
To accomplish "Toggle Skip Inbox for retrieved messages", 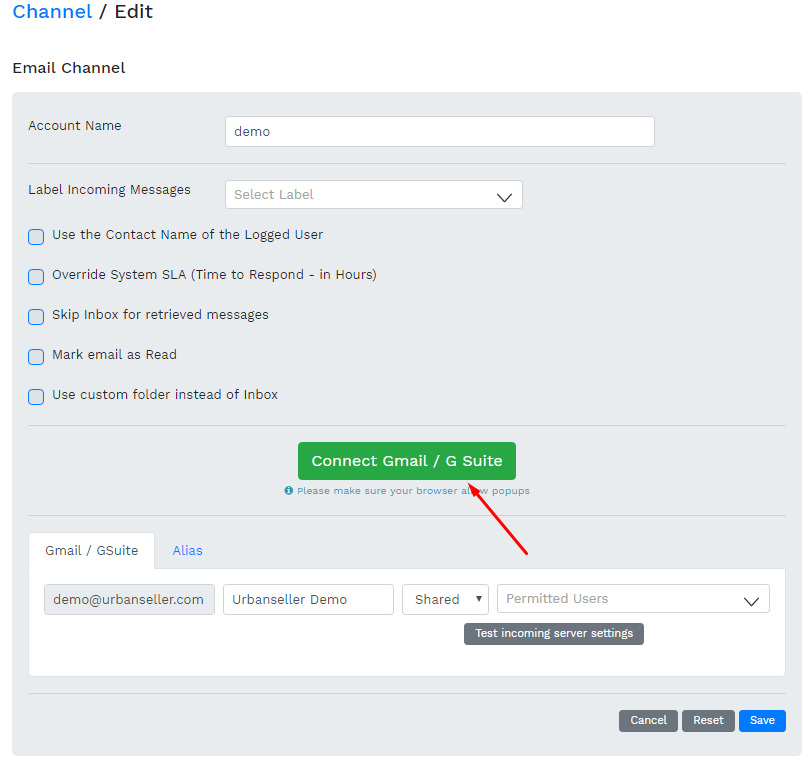I will point(36,317).
